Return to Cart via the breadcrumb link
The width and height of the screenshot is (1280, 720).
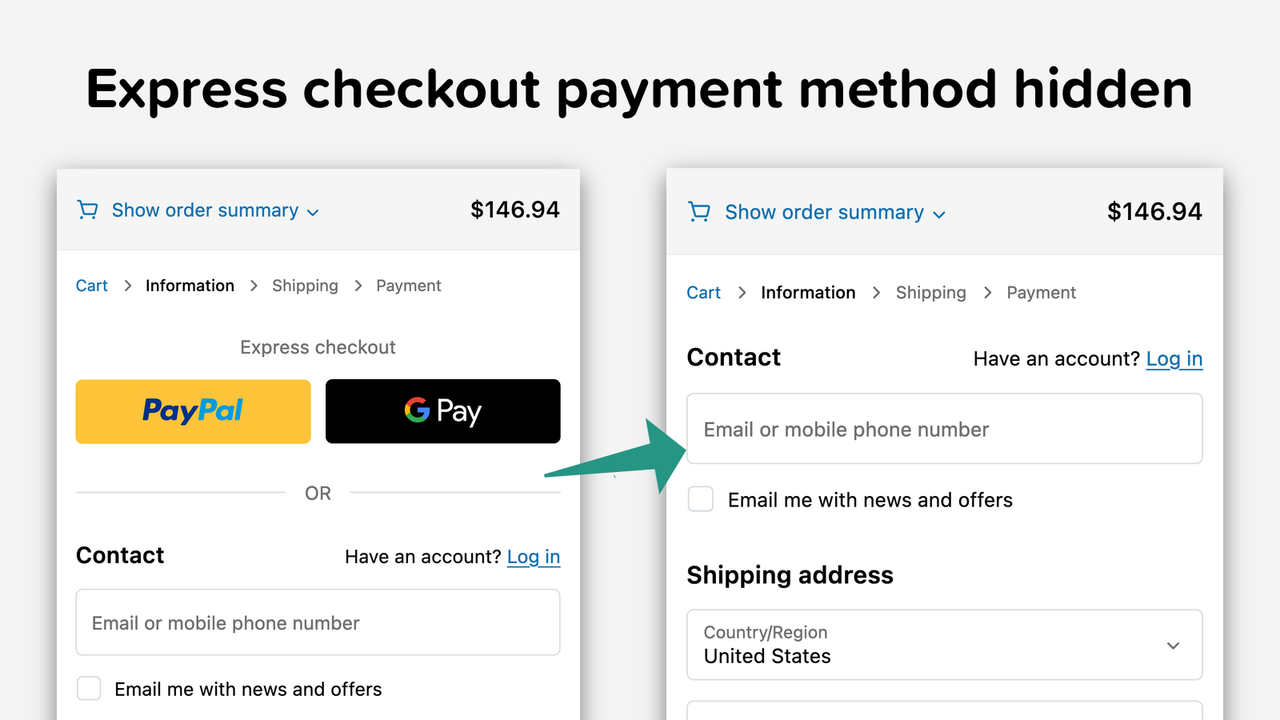(703, 292)
